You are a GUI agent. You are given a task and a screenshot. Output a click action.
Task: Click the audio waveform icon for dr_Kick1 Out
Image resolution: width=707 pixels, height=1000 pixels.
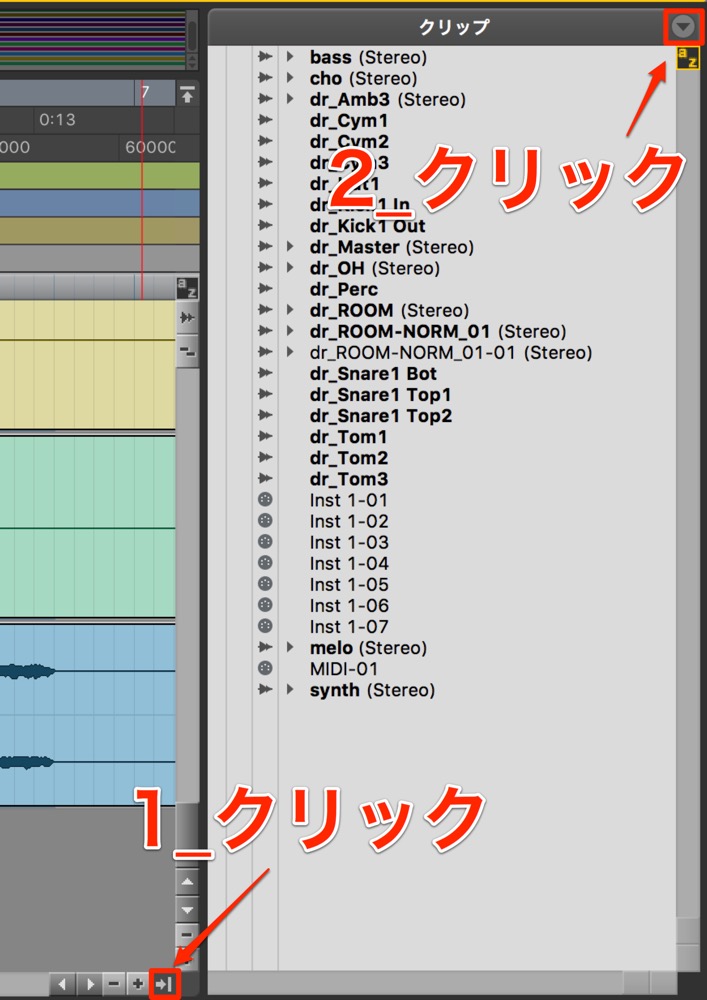[x=265, y=226]
